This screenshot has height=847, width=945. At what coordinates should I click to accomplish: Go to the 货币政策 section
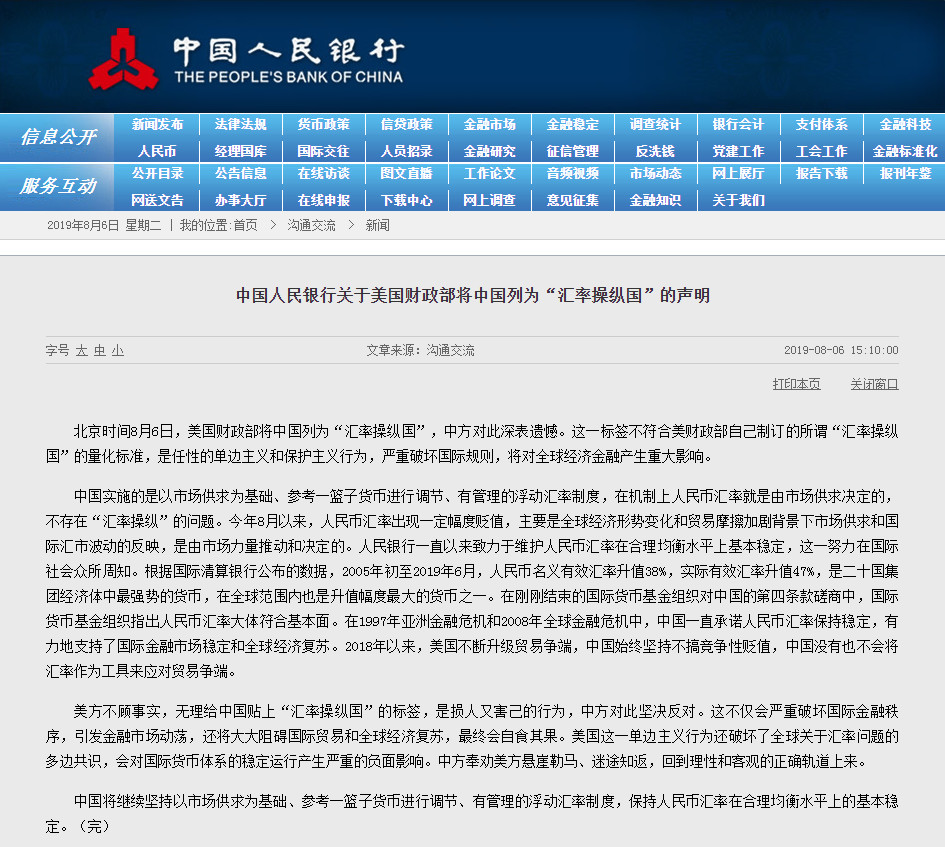(323, 125)
